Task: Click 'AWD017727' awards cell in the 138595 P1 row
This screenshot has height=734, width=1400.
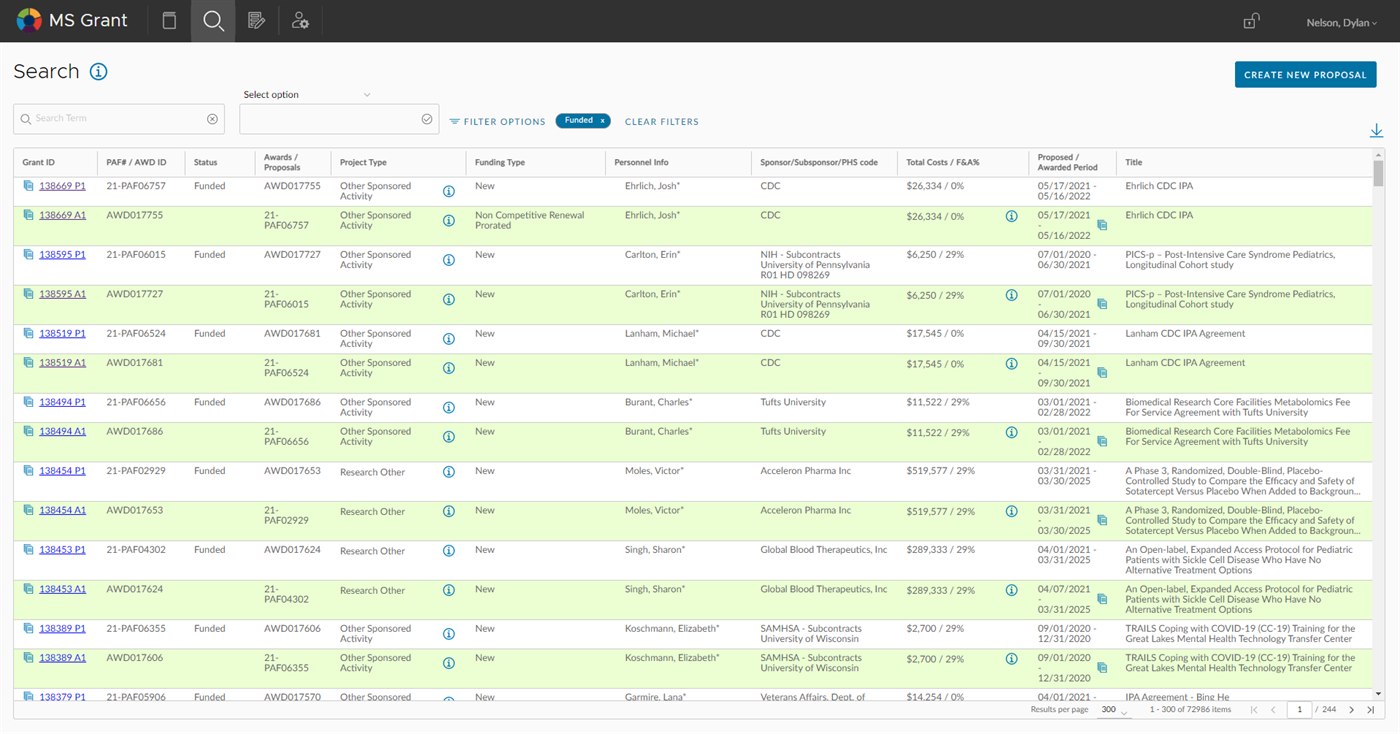Action: tap(292, 255)
